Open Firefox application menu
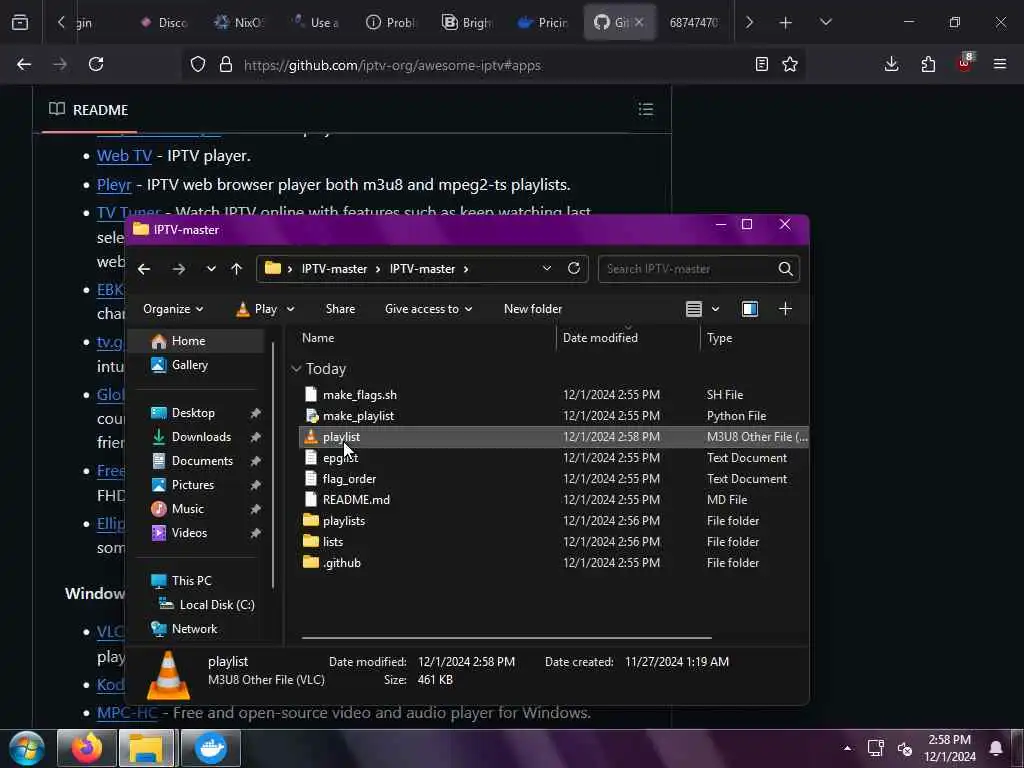 point(999,64)
